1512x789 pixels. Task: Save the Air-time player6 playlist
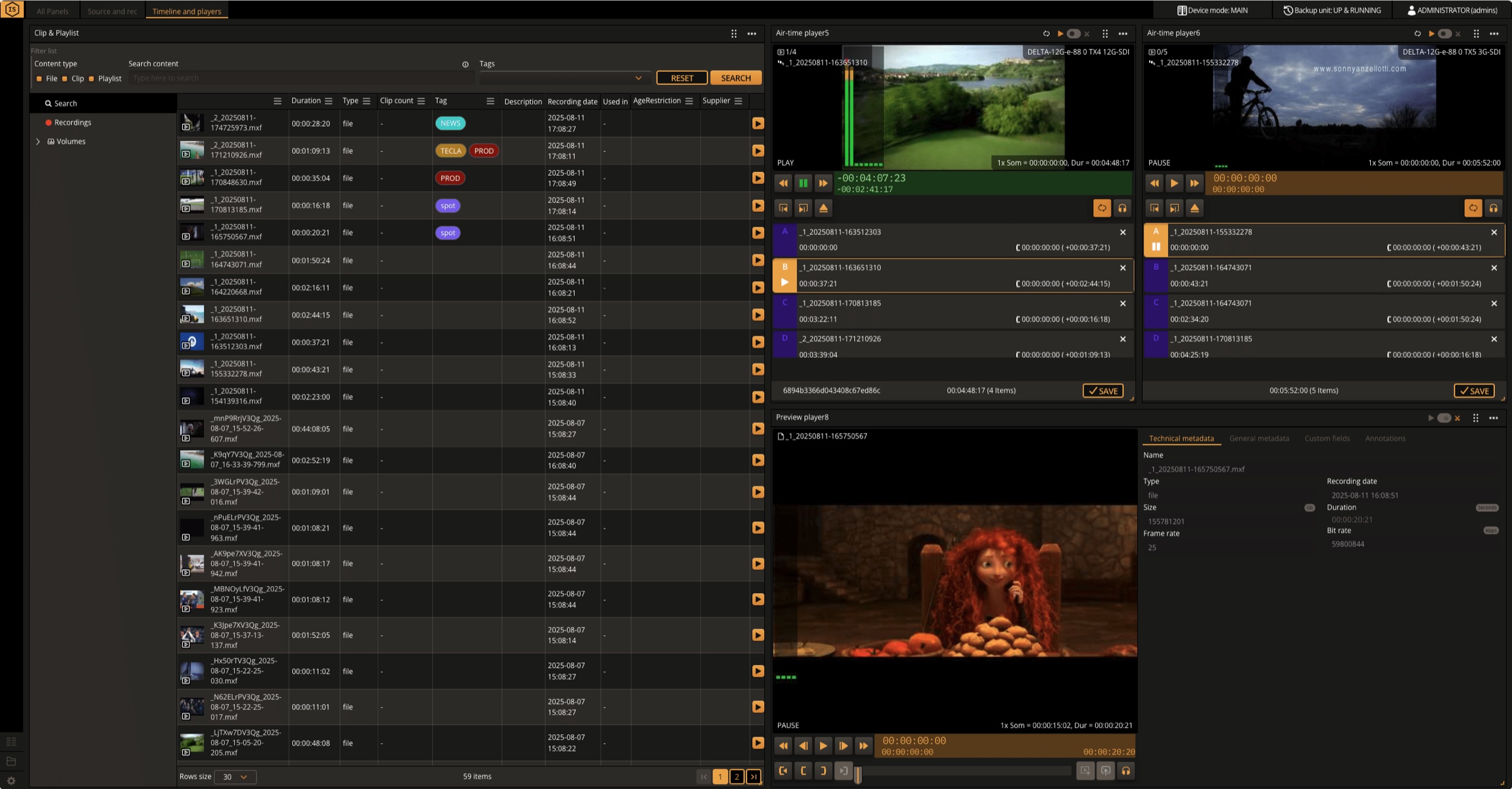(x=1474, y=391)
